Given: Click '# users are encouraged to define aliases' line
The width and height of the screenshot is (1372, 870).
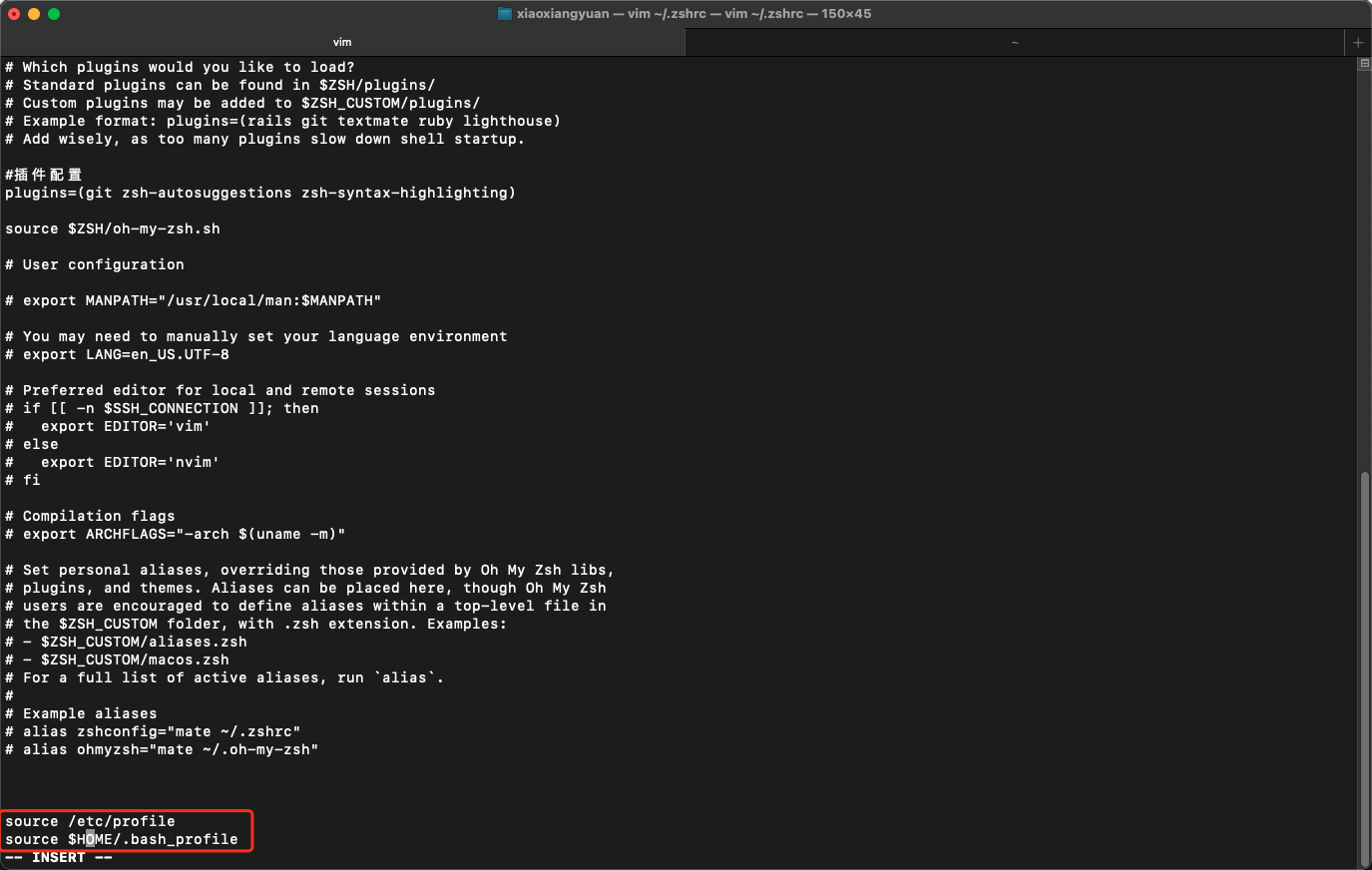Looking at the screenshot, I should pos(305,606).
